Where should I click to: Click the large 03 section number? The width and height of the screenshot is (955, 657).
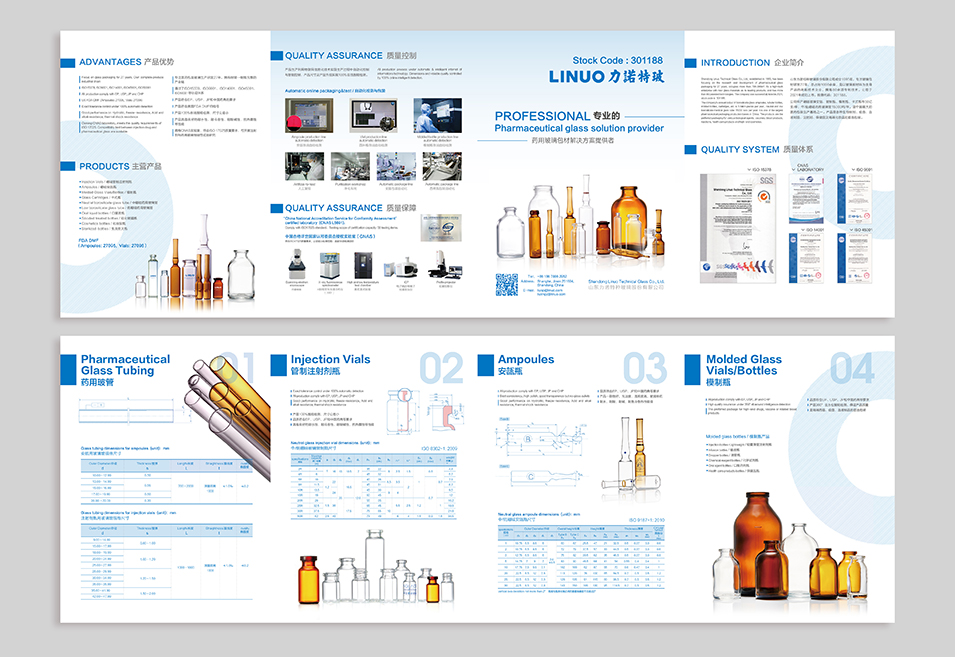point(645,368)
